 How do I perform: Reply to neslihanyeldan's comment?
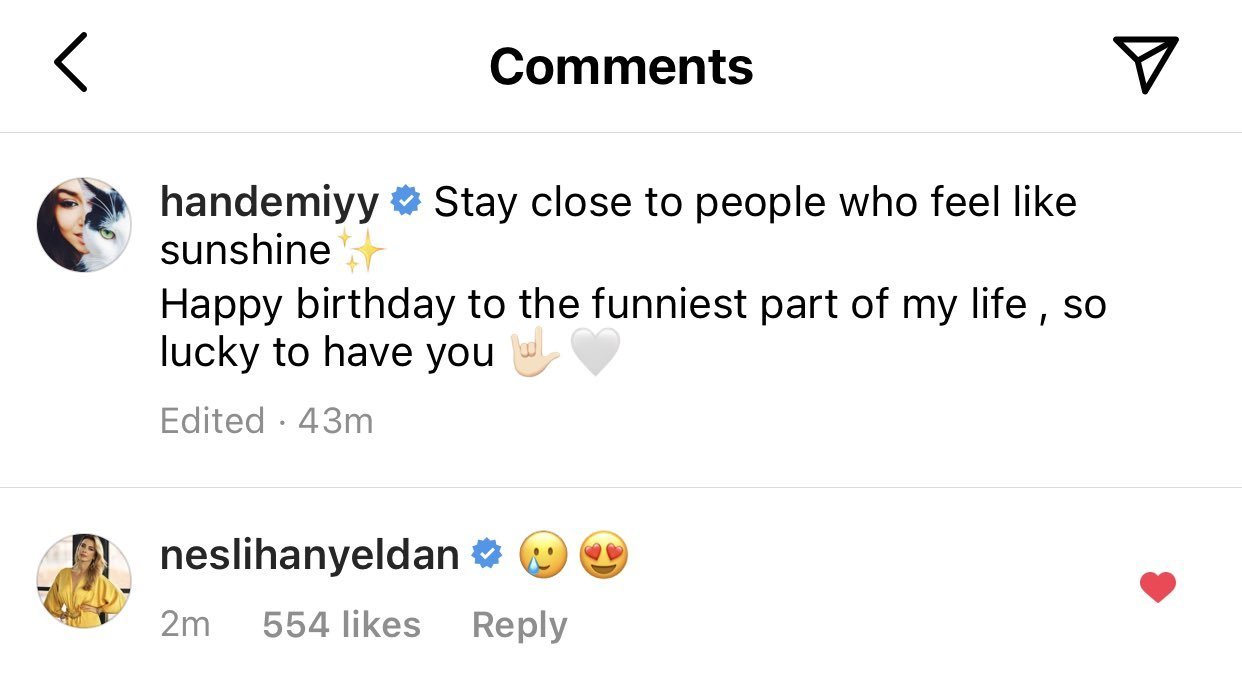pyautogui.click(x=519, y=625)
